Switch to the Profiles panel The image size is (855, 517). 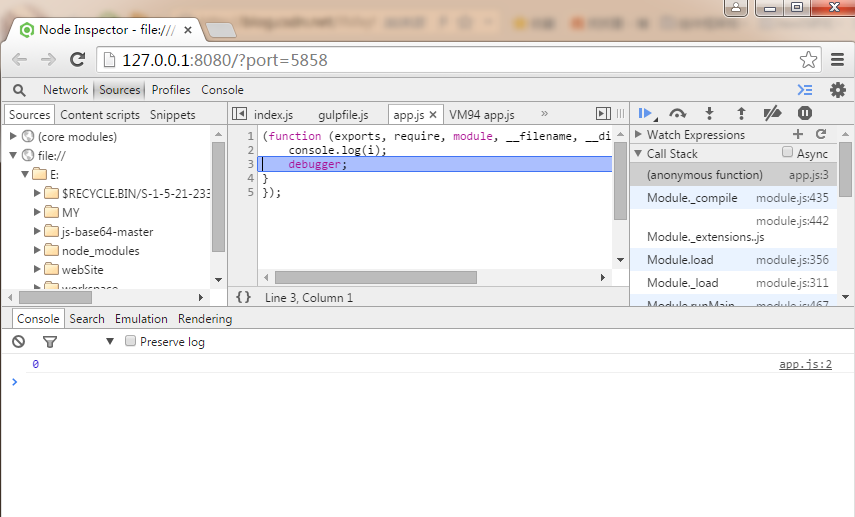[x=171, y=90]
